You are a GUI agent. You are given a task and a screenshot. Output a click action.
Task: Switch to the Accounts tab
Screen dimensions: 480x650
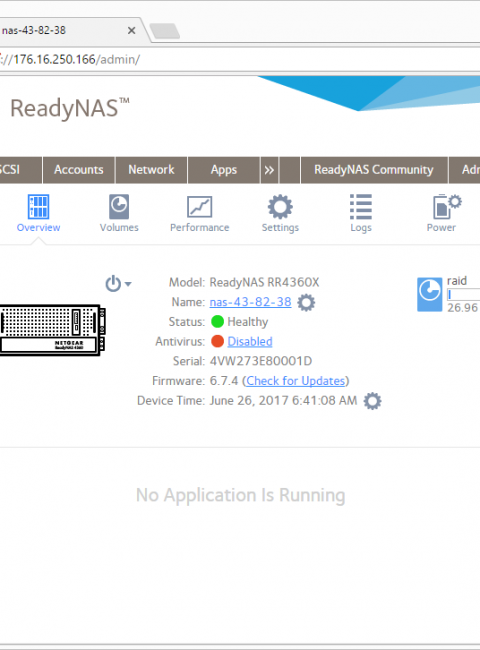tap(79, 170)
